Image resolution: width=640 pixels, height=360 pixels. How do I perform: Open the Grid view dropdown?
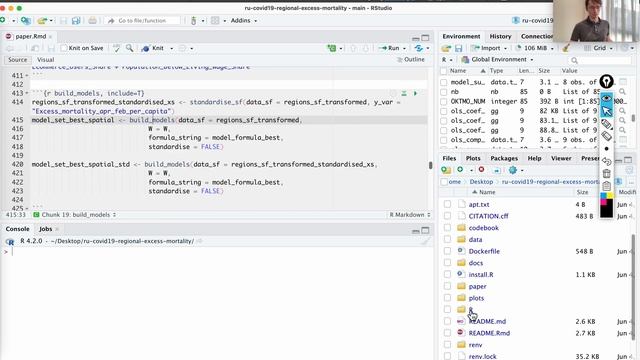click(x=599, y=48)
